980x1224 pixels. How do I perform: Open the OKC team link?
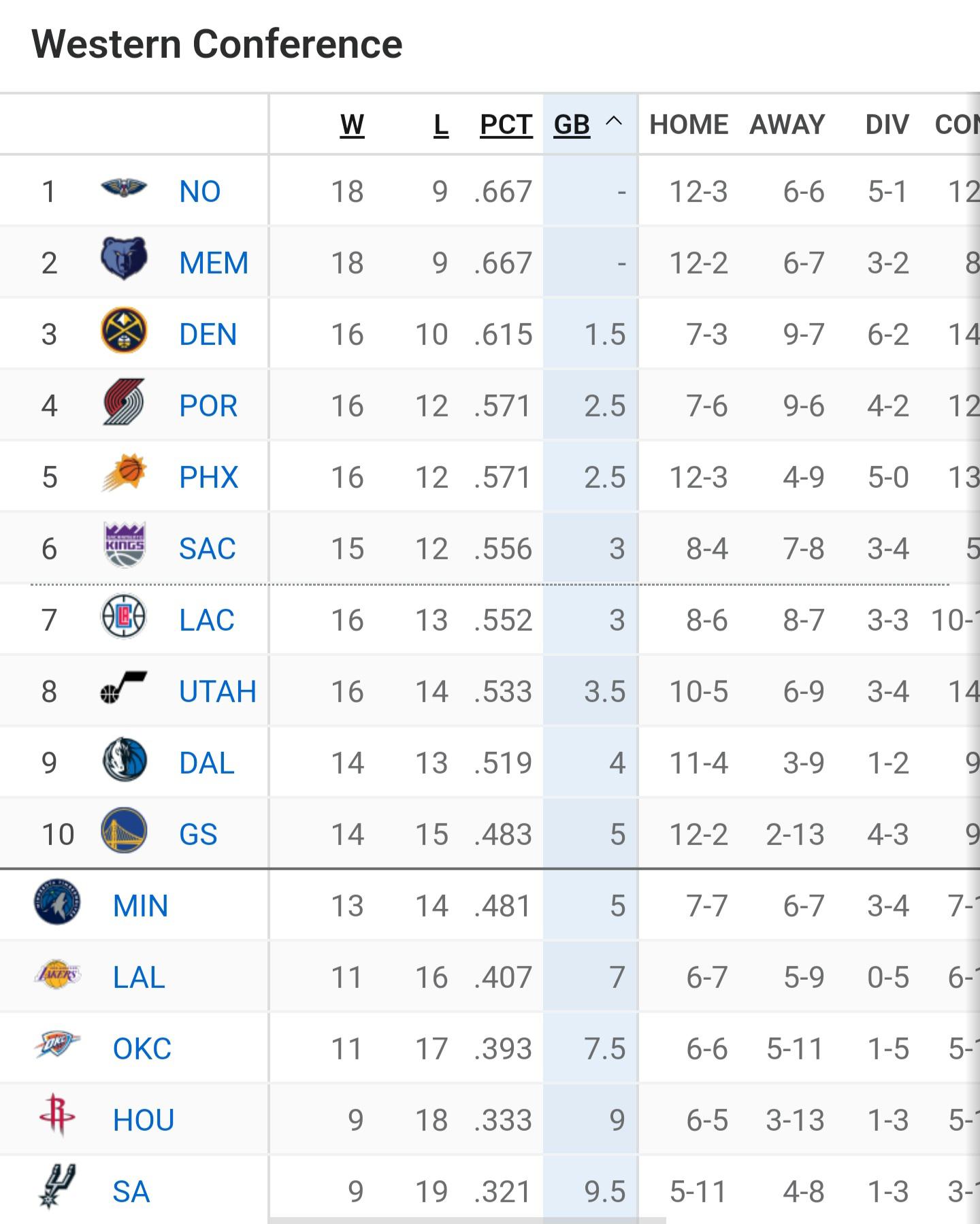pyautogui.click(x=142, y=1049)
